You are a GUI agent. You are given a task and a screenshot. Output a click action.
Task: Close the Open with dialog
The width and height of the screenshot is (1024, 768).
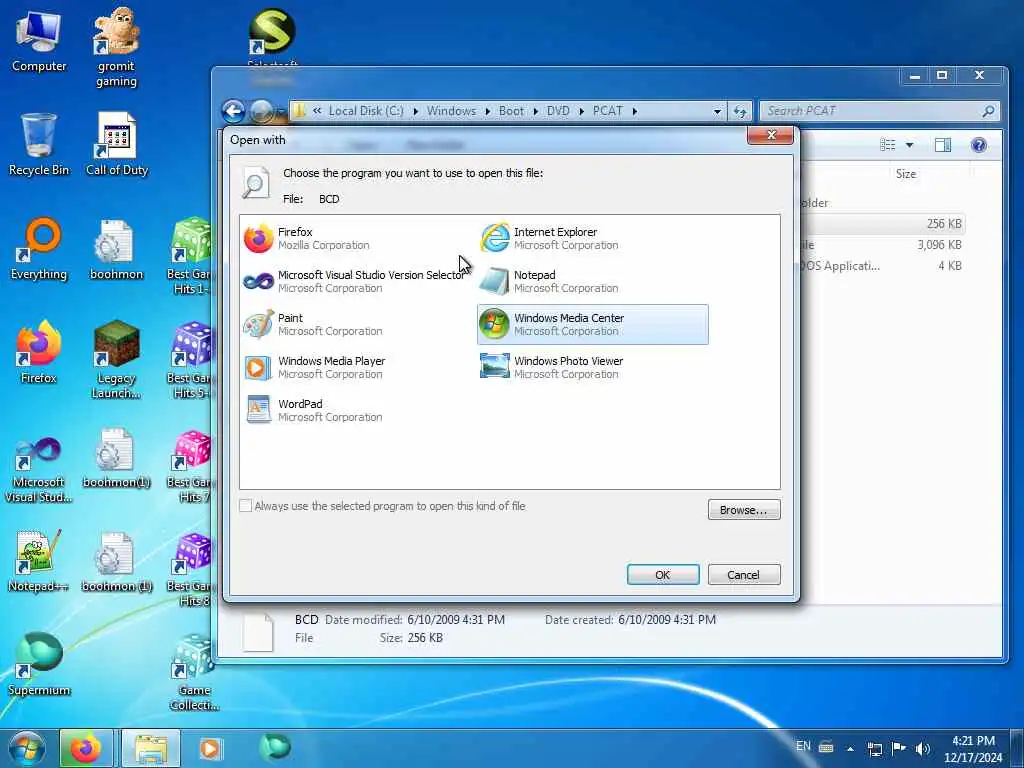pos(771,135)
